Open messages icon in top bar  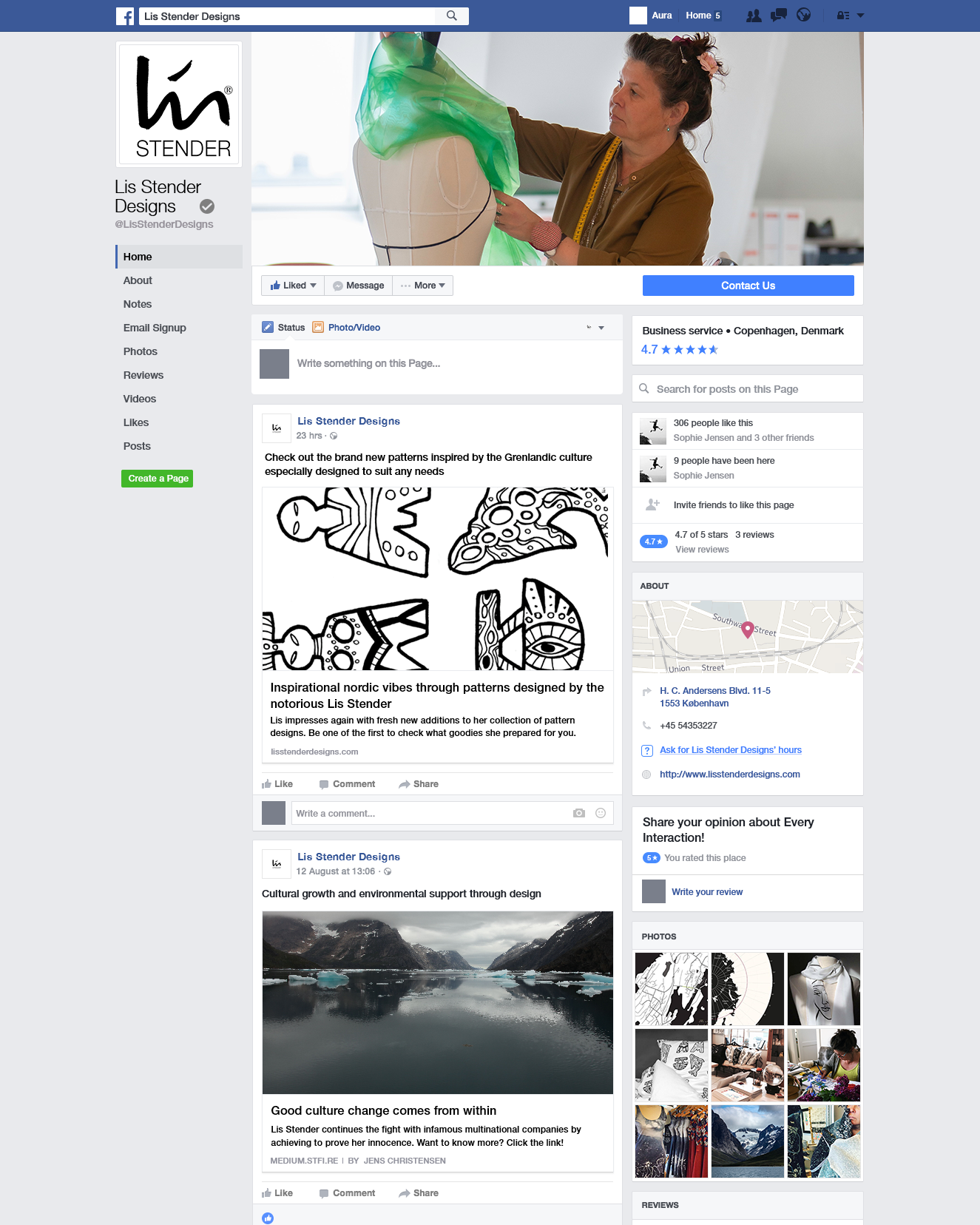[779, 16]
